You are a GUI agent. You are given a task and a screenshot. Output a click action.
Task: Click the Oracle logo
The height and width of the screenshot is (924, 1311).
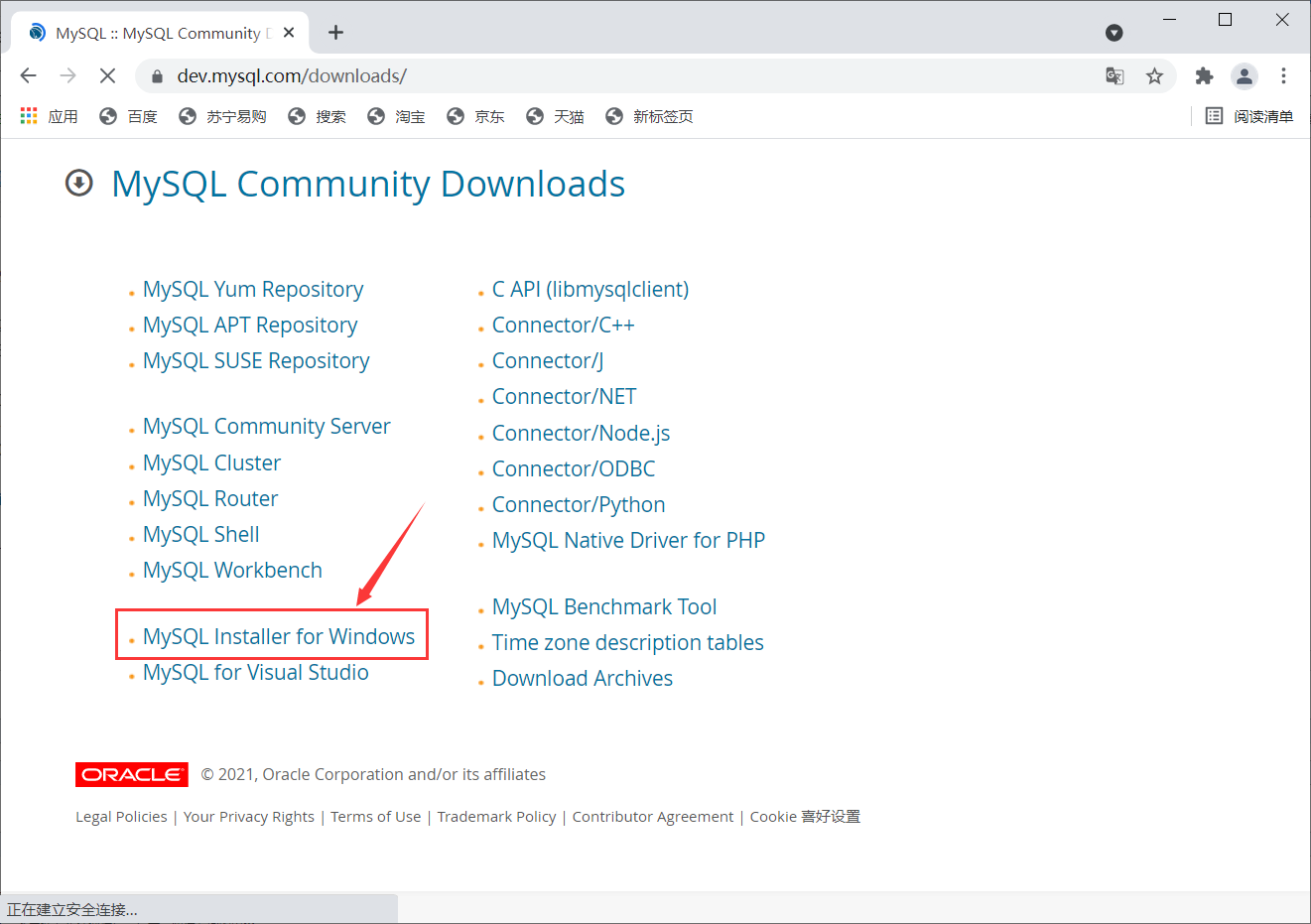click(x=132, y=774)
